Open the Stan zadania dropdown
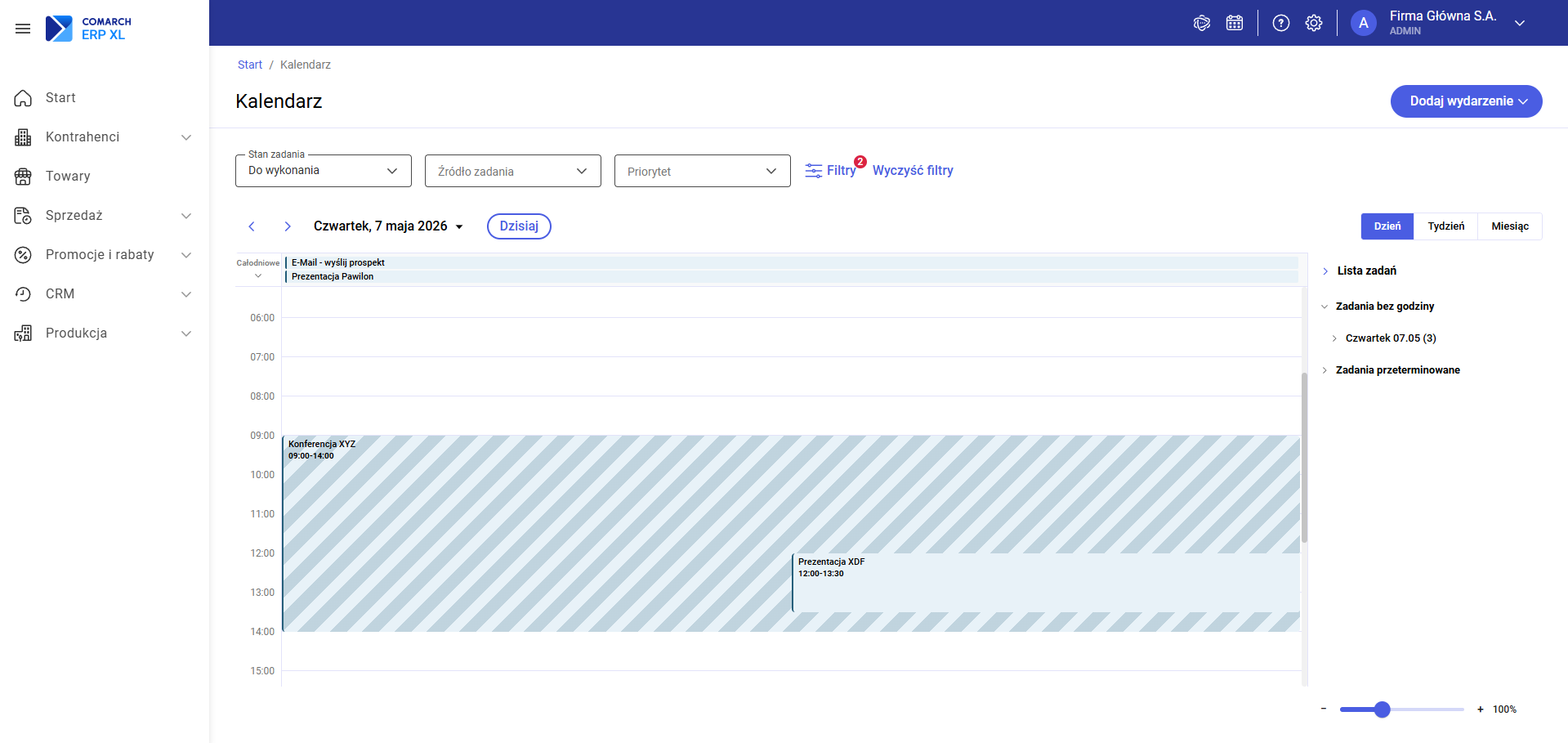Screen dimensions: 1568x743 click(x=324, y=171)
